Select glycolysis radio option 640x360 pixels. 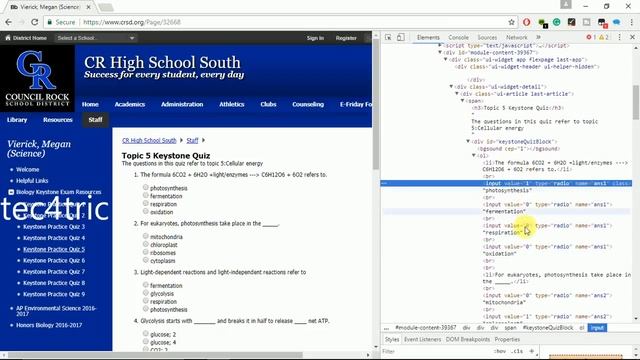point(146,293)
